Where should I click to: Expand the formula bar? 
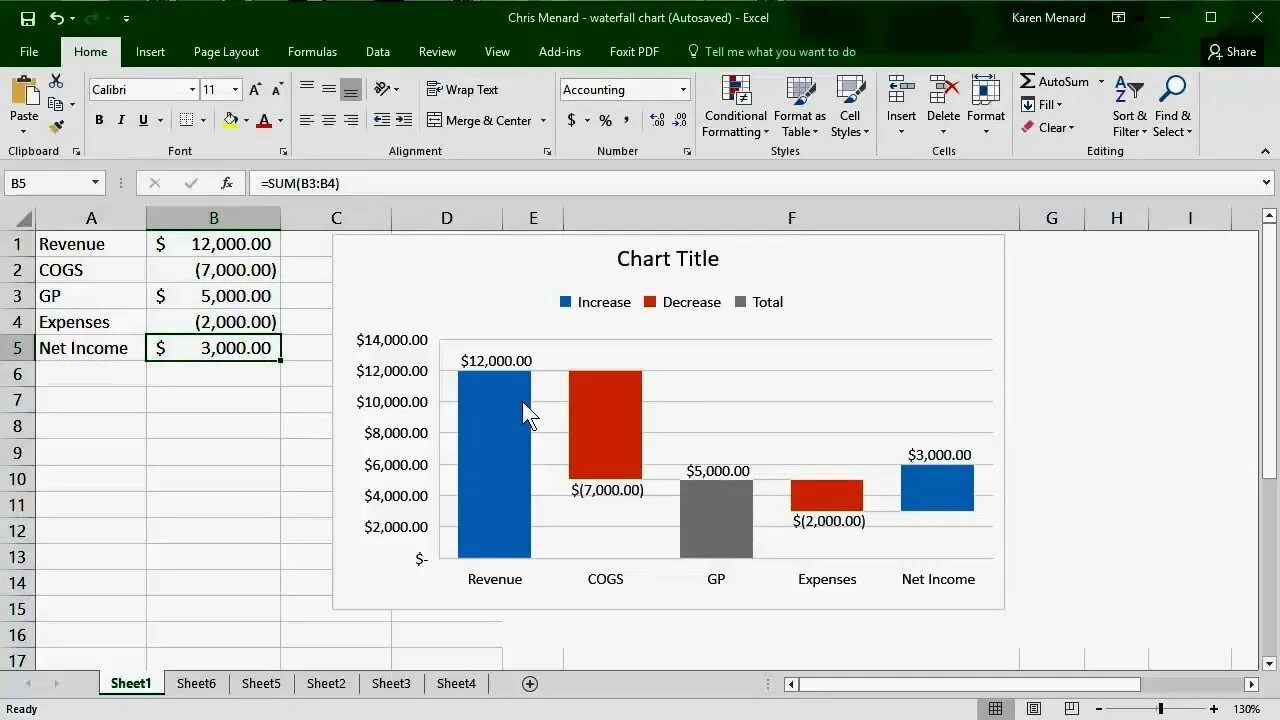(1266, 183)
